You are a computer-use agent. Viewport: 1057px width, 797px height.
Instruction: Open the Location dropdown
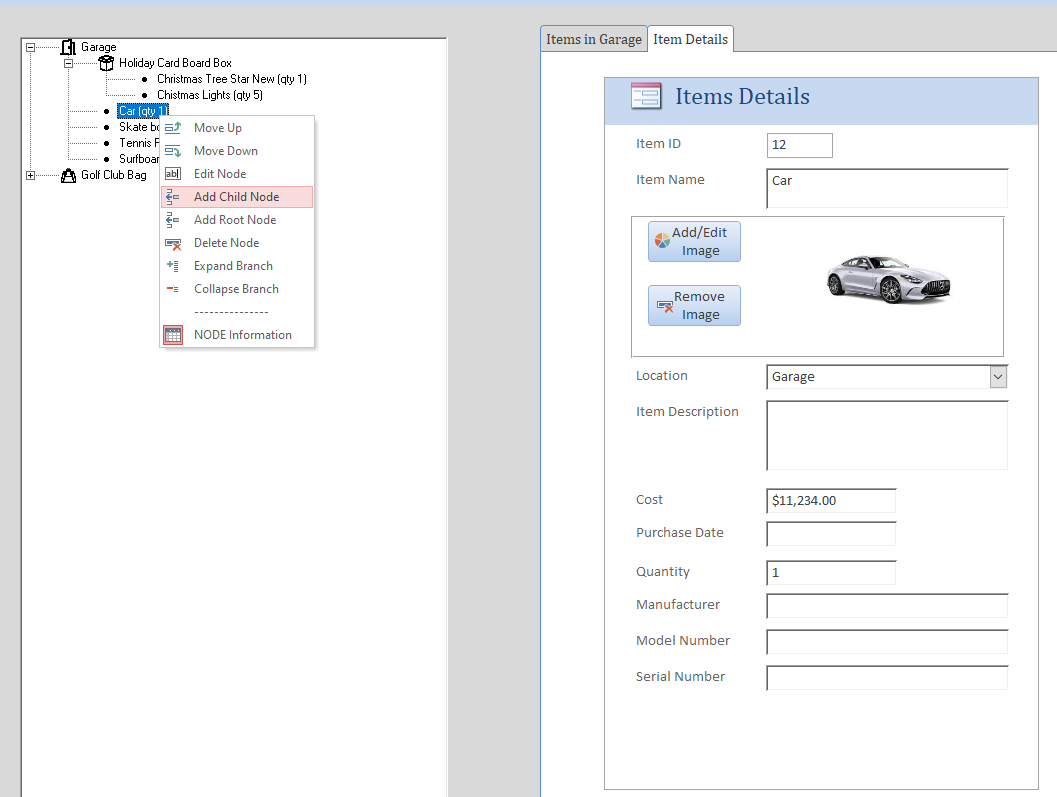[997, 377]
